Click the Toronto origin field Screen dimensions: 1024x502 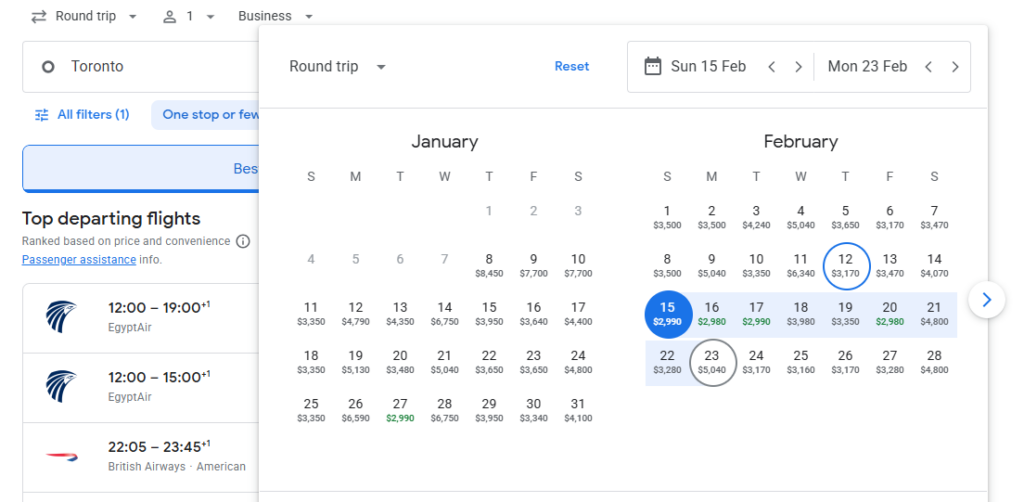pos(140,67)
